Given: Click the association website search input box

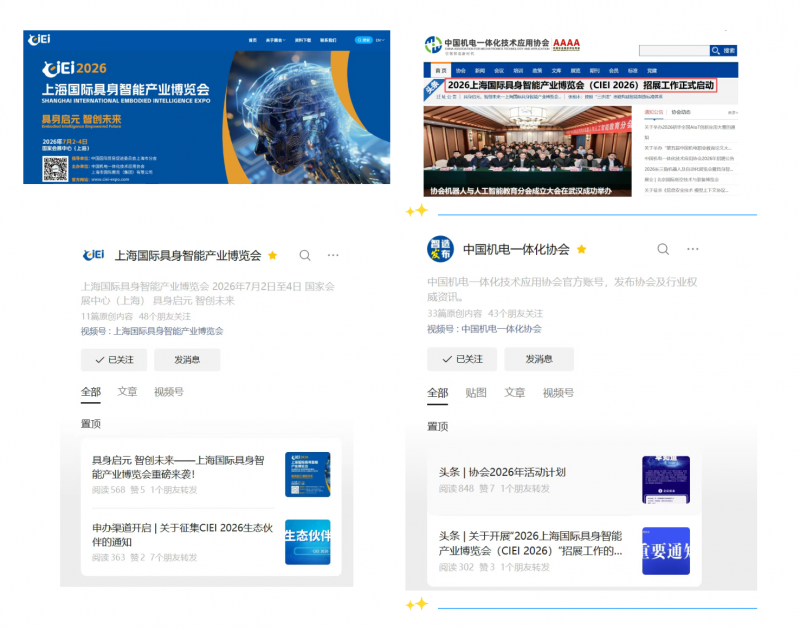Looking at the screenshot, I should 673,50.
